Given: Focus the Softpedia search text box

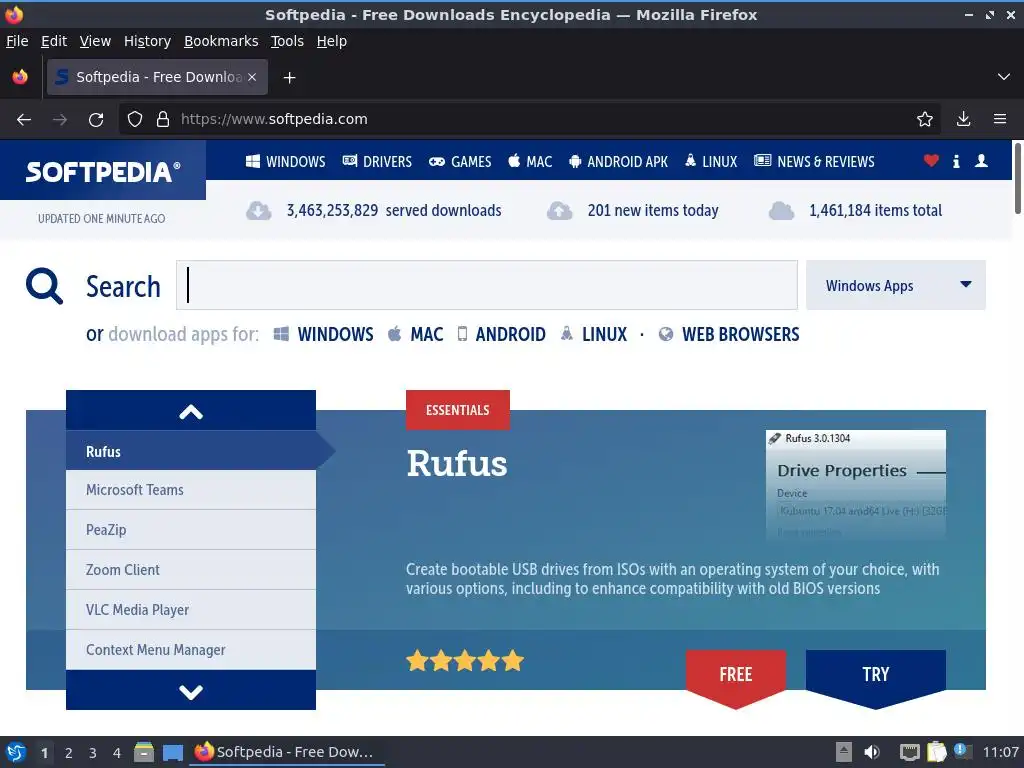Looking at the screenshot, I should pos(487,285).
